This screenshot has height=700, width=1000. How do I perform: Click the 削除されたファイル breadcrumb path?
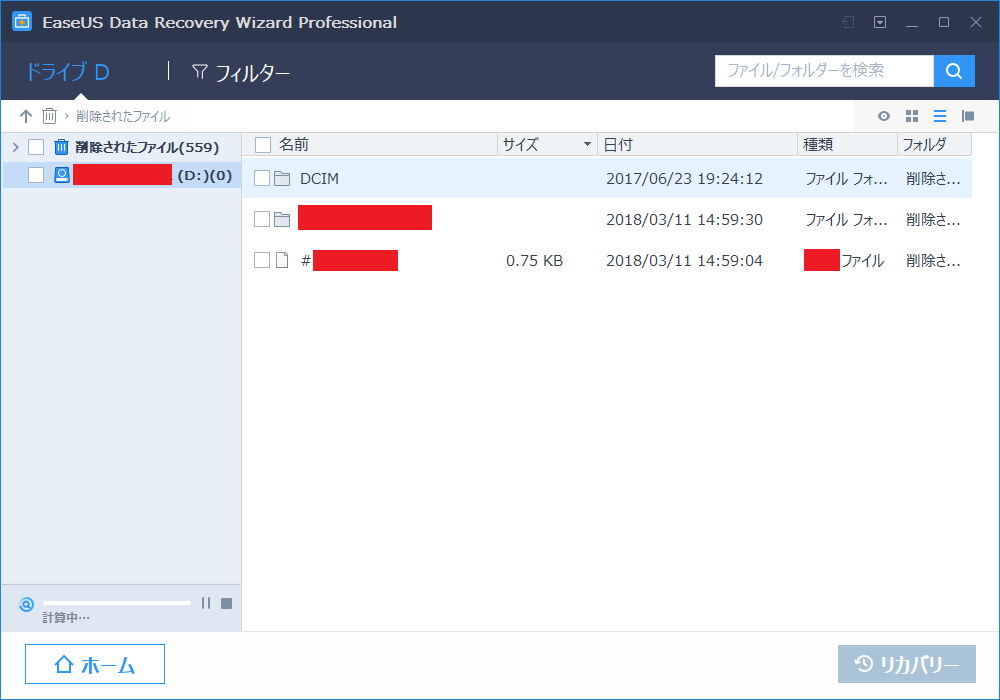point(123,116)
